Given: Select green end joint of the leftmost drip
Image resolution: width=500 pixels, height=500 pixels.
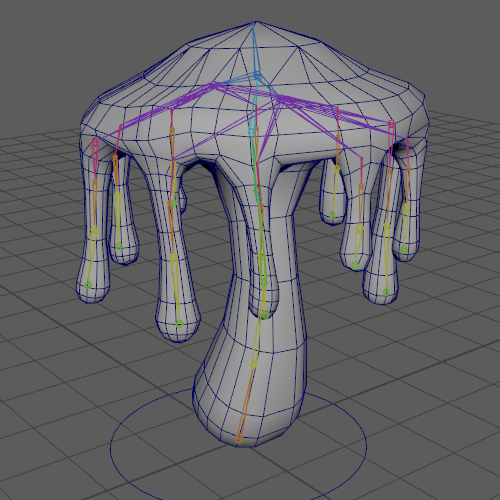Looking at the screenshot, I should point(88,285).
